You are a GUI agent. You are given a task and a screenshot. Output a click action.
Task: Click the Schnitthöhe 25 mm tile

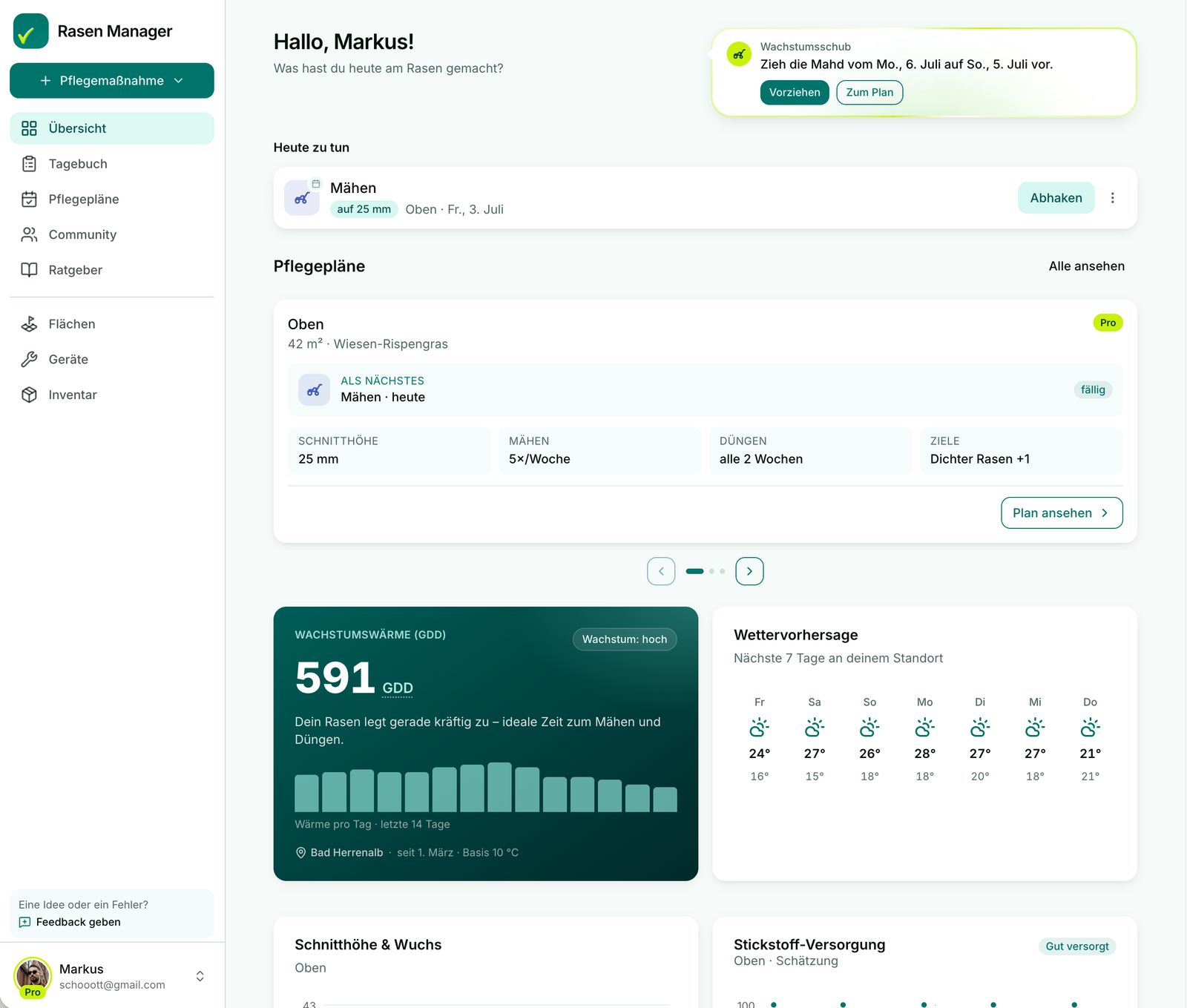point(389,451)
